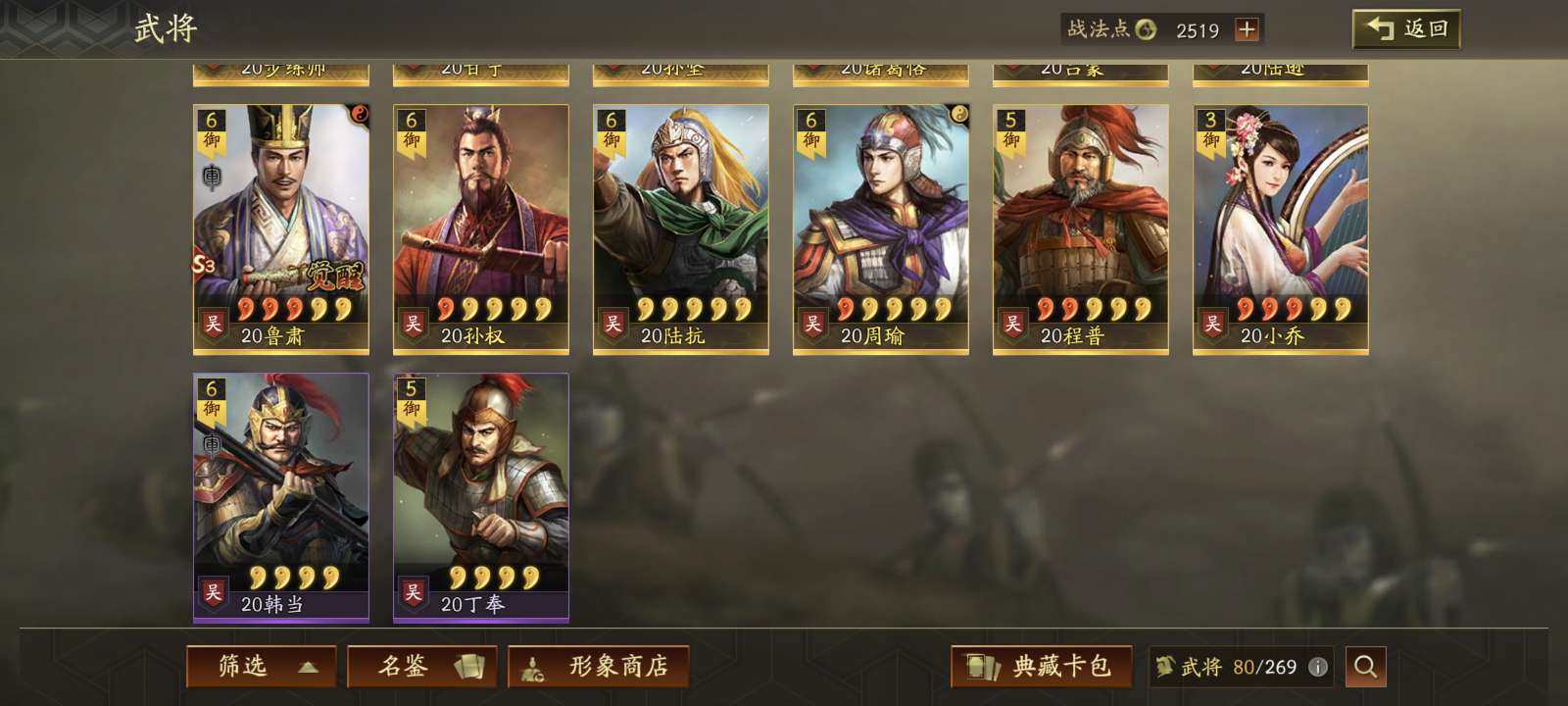Expand the 筛选 filter dropdown

coord(262,667)
